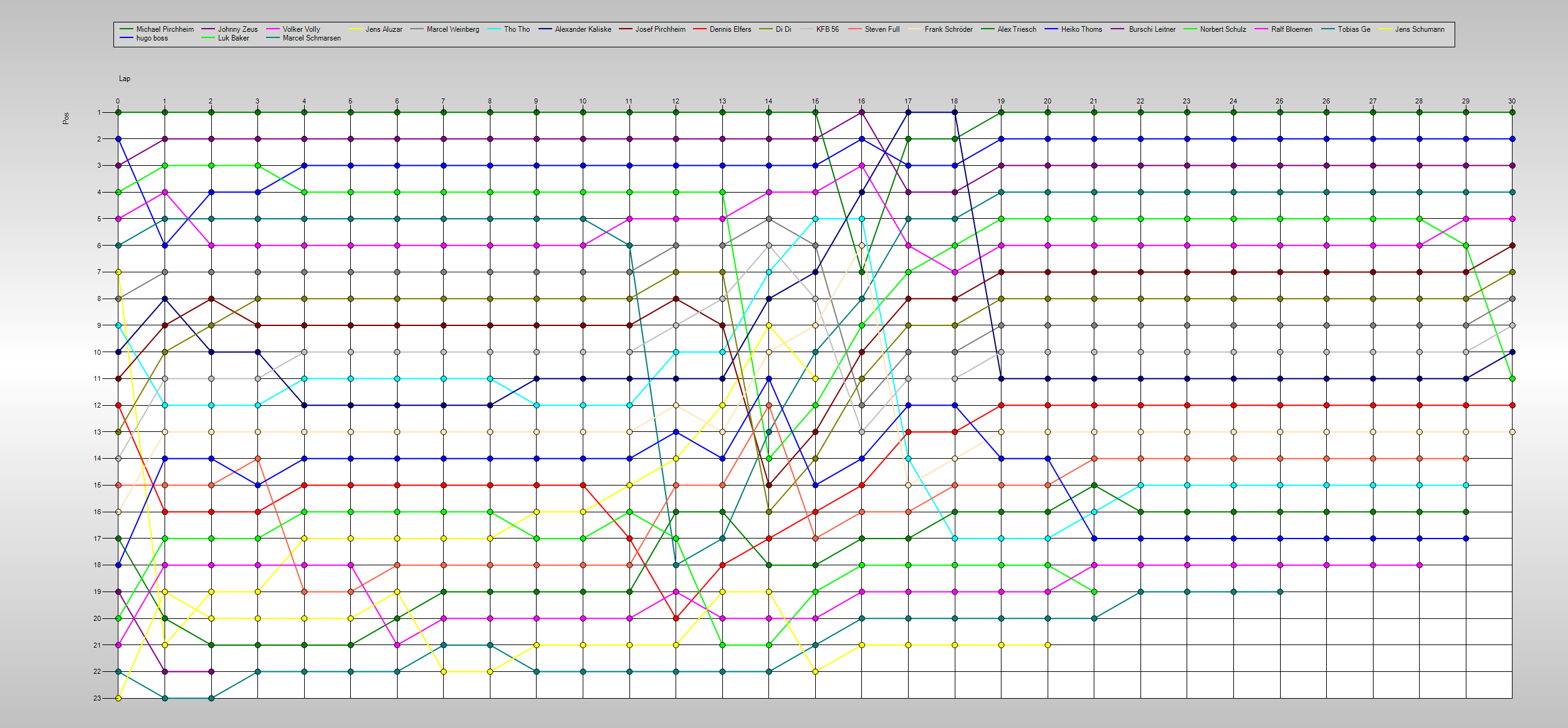Select lap number 28 on top axis
Viewport: 1568px width, 728px height.
click(x=1419, y=101)
